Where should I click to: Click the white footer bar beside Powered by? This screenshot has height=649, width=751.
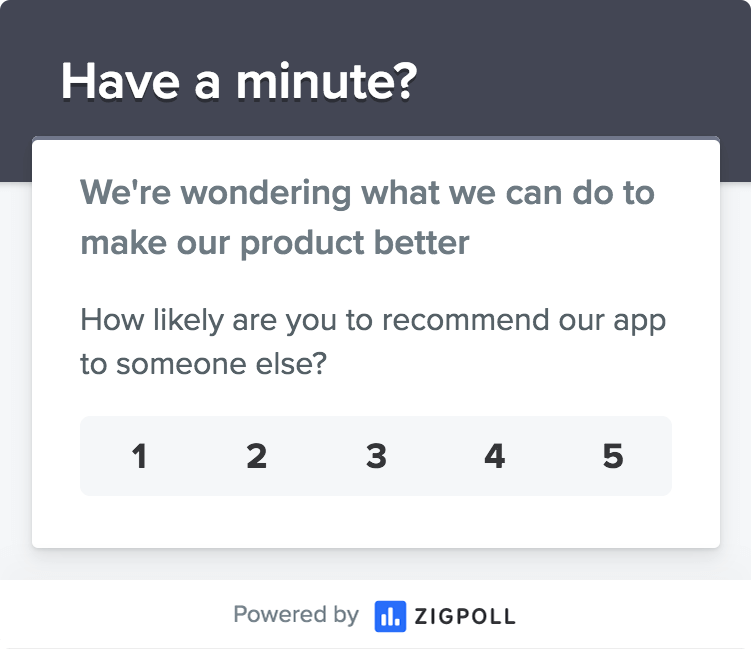coord(623,615)
